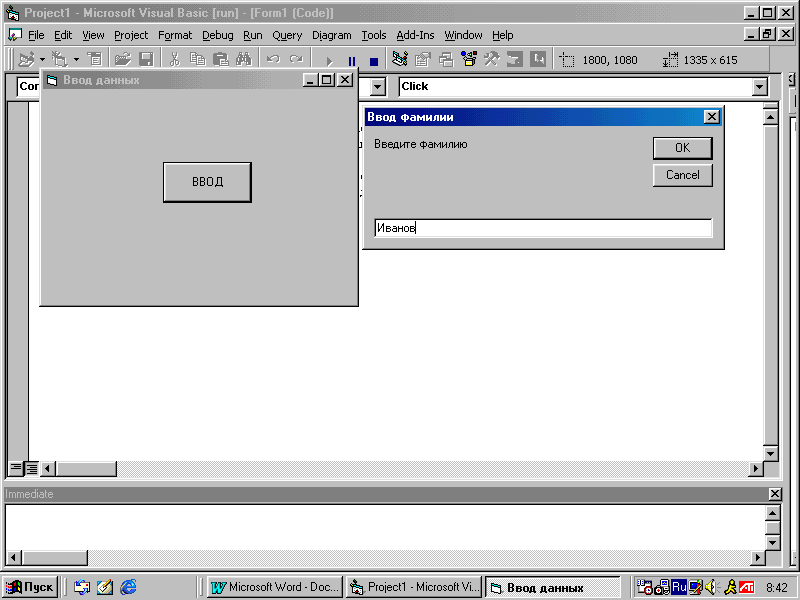
Task: Click the Start run triangle icon
Action: click(329, 61)
